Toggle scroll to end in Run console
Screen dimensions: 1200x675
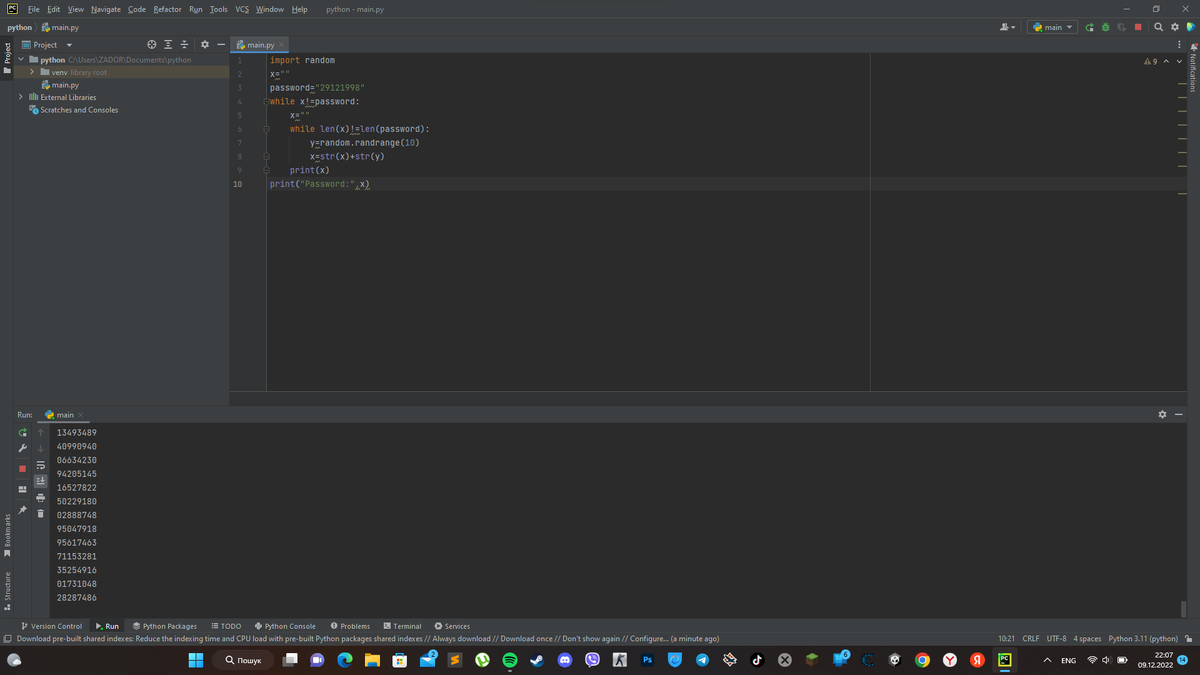coord(41,482)
